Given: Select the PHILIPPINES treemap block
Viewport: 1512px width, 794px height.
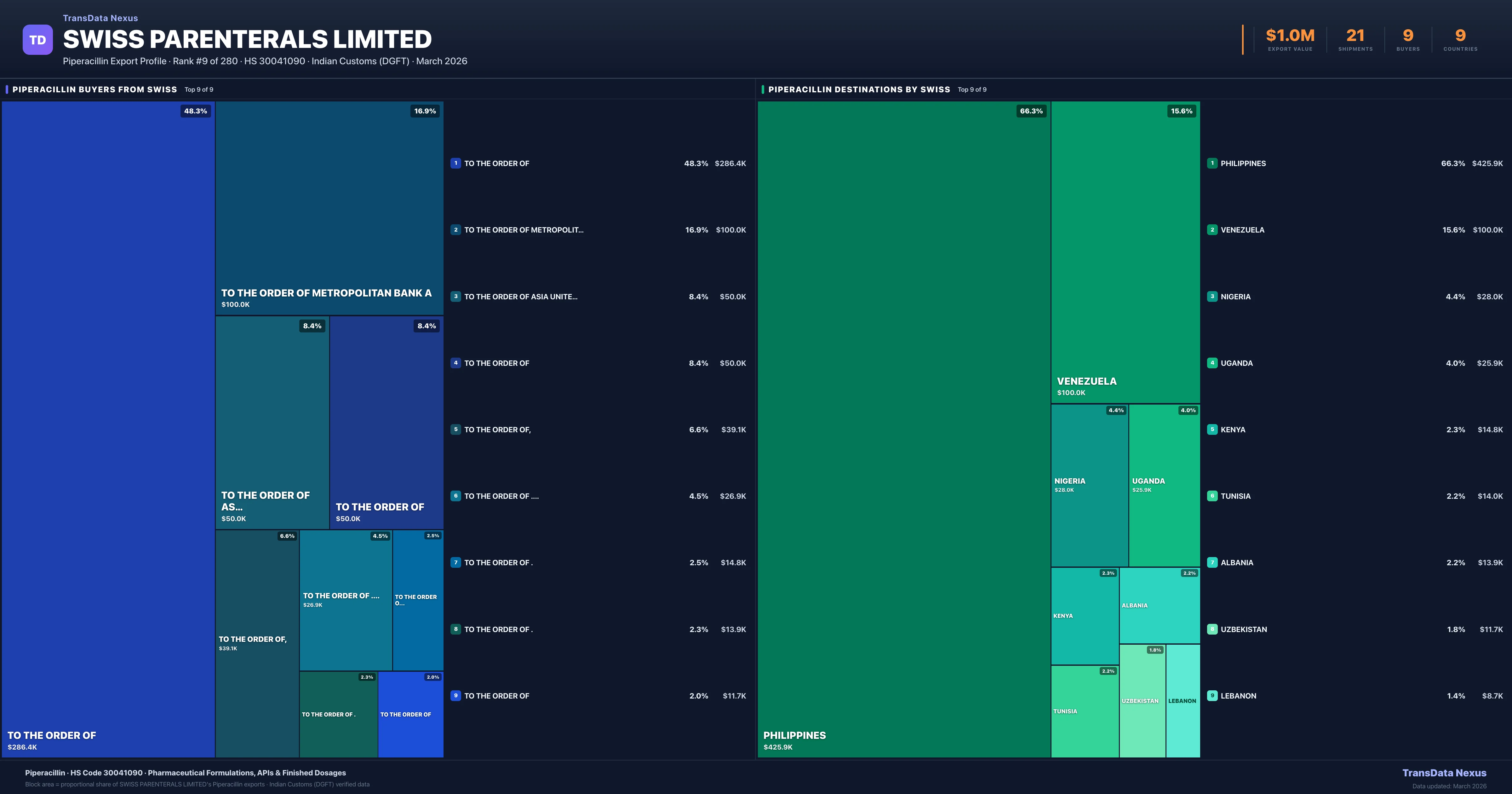Looking at the screenshot, I should point(903,429).
